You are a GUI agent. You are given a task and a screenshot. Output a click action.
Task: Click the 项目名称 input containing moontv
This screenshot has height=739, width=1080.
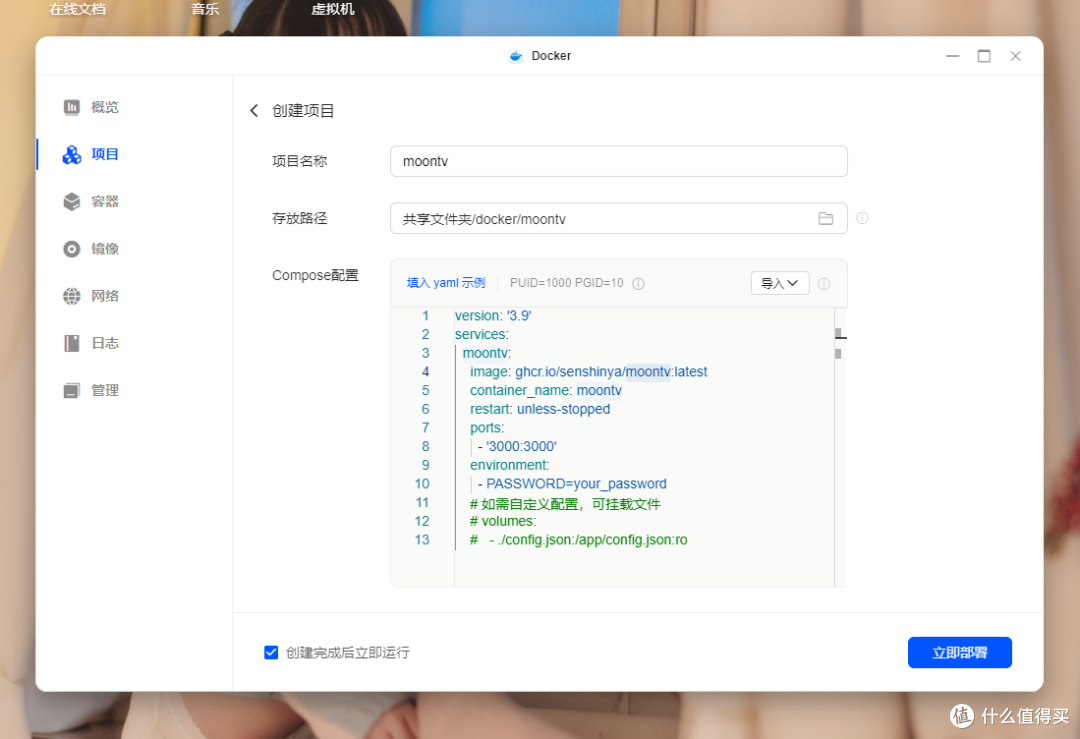pyautogui.click(x=618, y=161)
